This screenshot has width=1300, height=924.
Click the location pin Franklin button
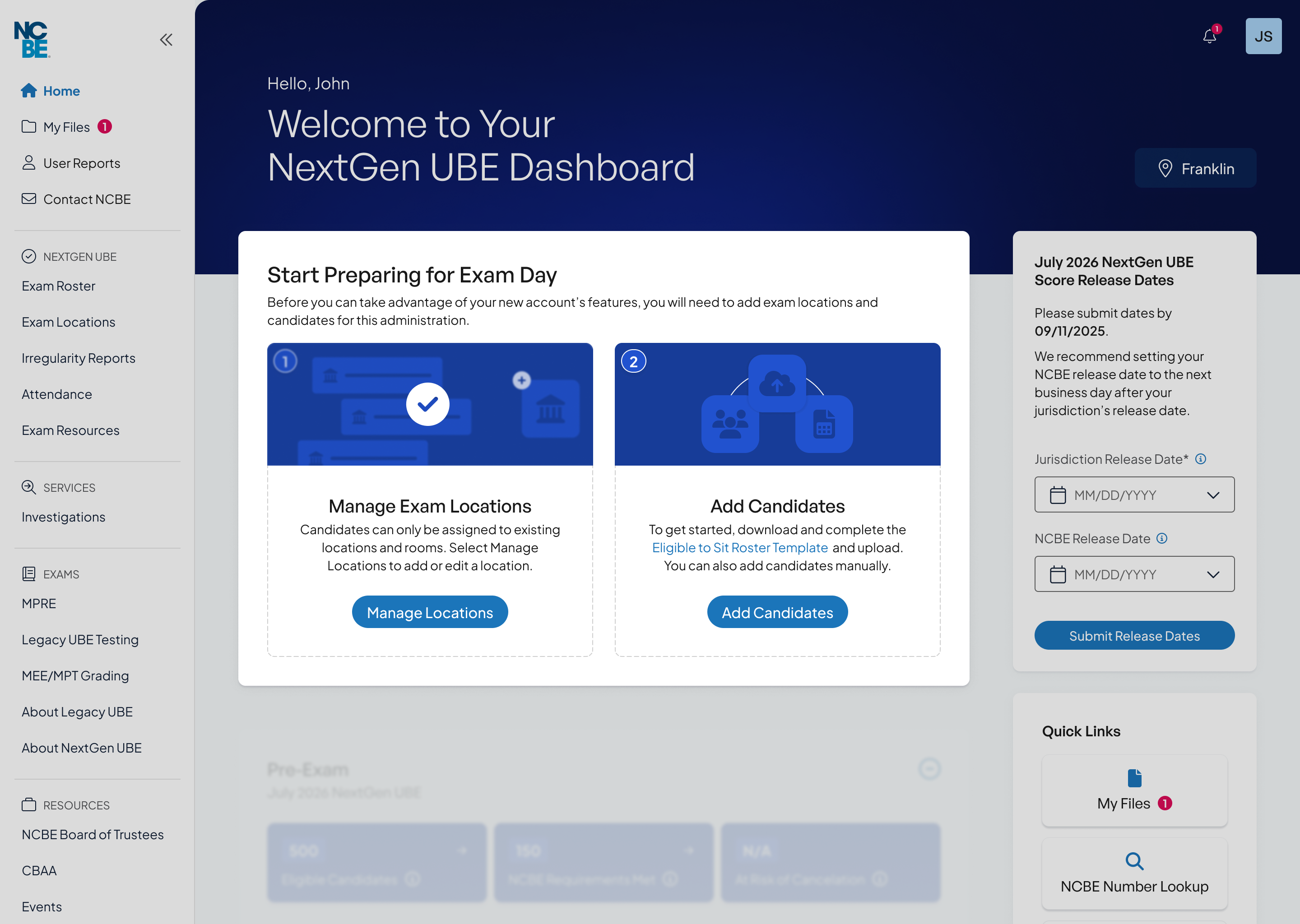point(1195,168)
